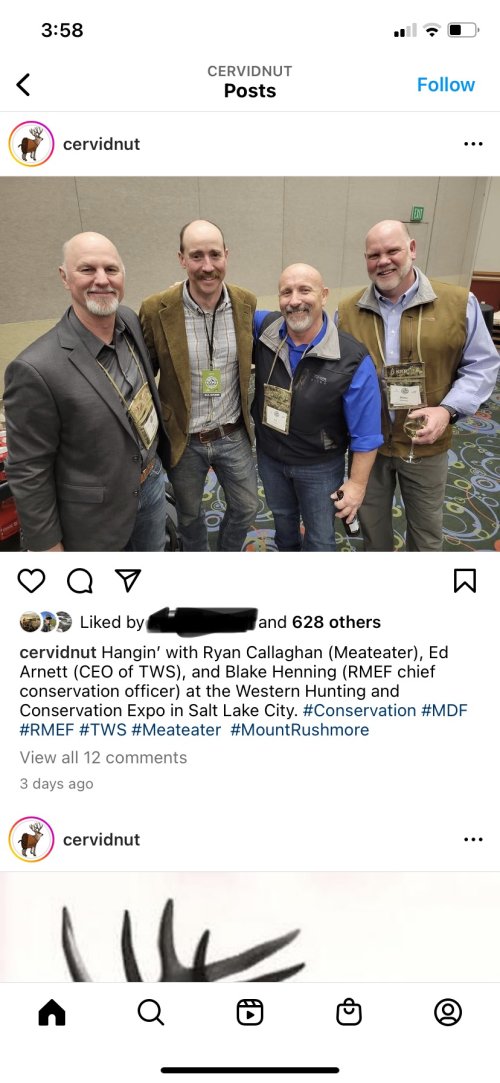Open the #MountRushmore hashtag
Image resolution: width=500 pixels, height=1083 pixels.
[300, 730]
